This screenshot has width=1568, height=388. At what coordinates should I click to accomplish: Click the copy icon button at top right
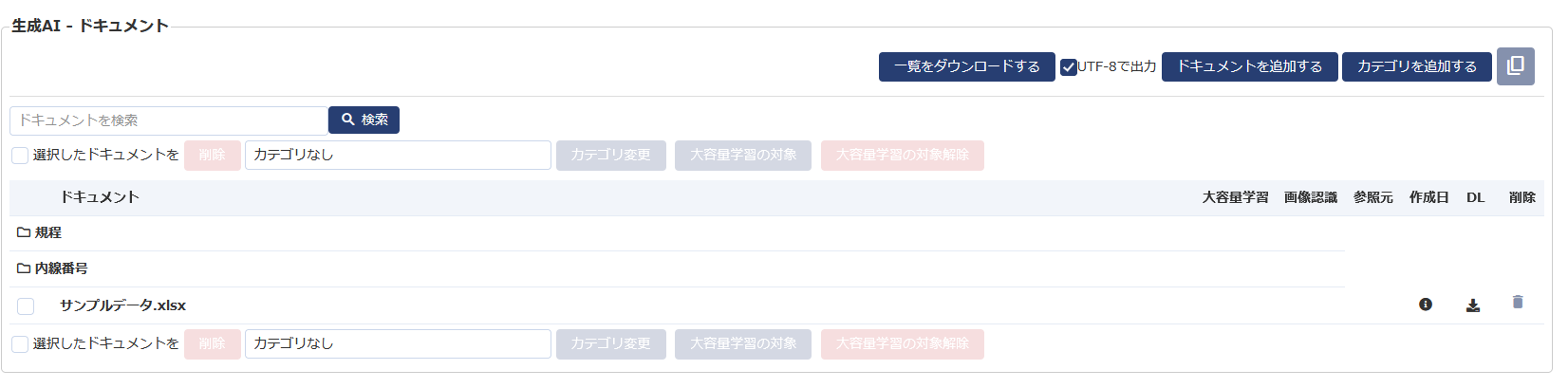pyautogui.click(x=1515, y=66)
